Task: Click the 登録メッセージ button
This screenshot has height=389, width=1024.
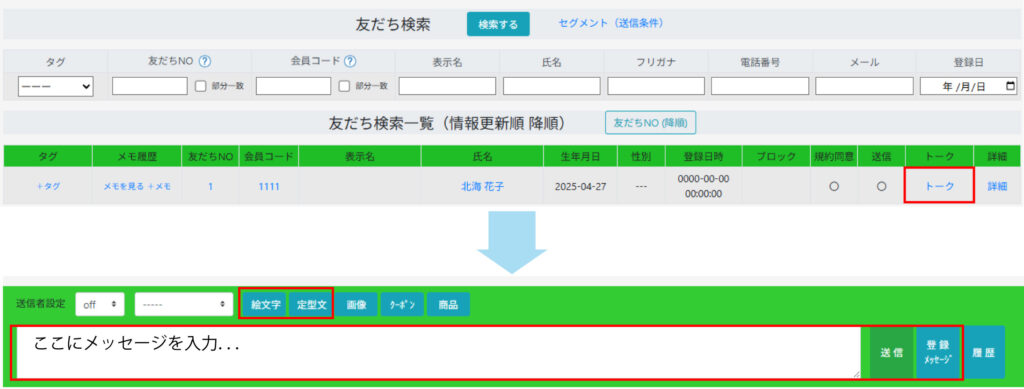Action: tap(938, 352)
